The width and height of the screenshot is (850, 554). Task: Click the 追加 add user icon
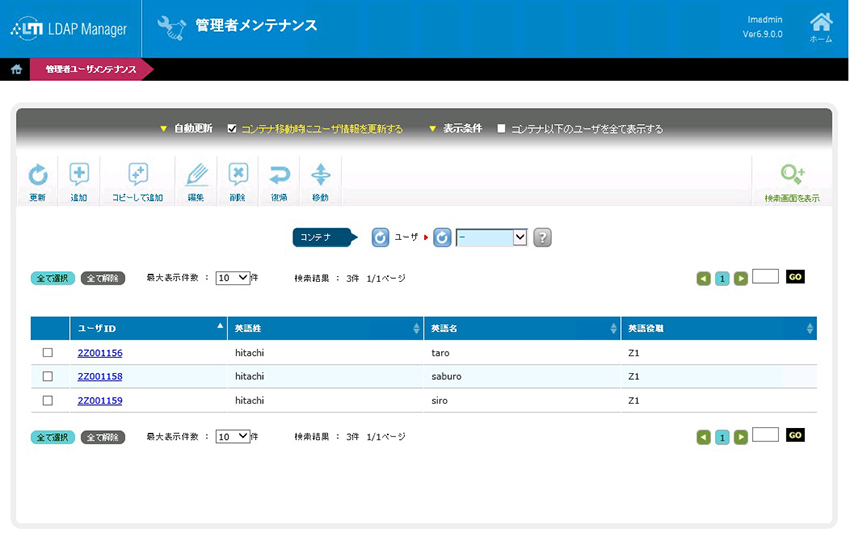(x=79, y=176)
